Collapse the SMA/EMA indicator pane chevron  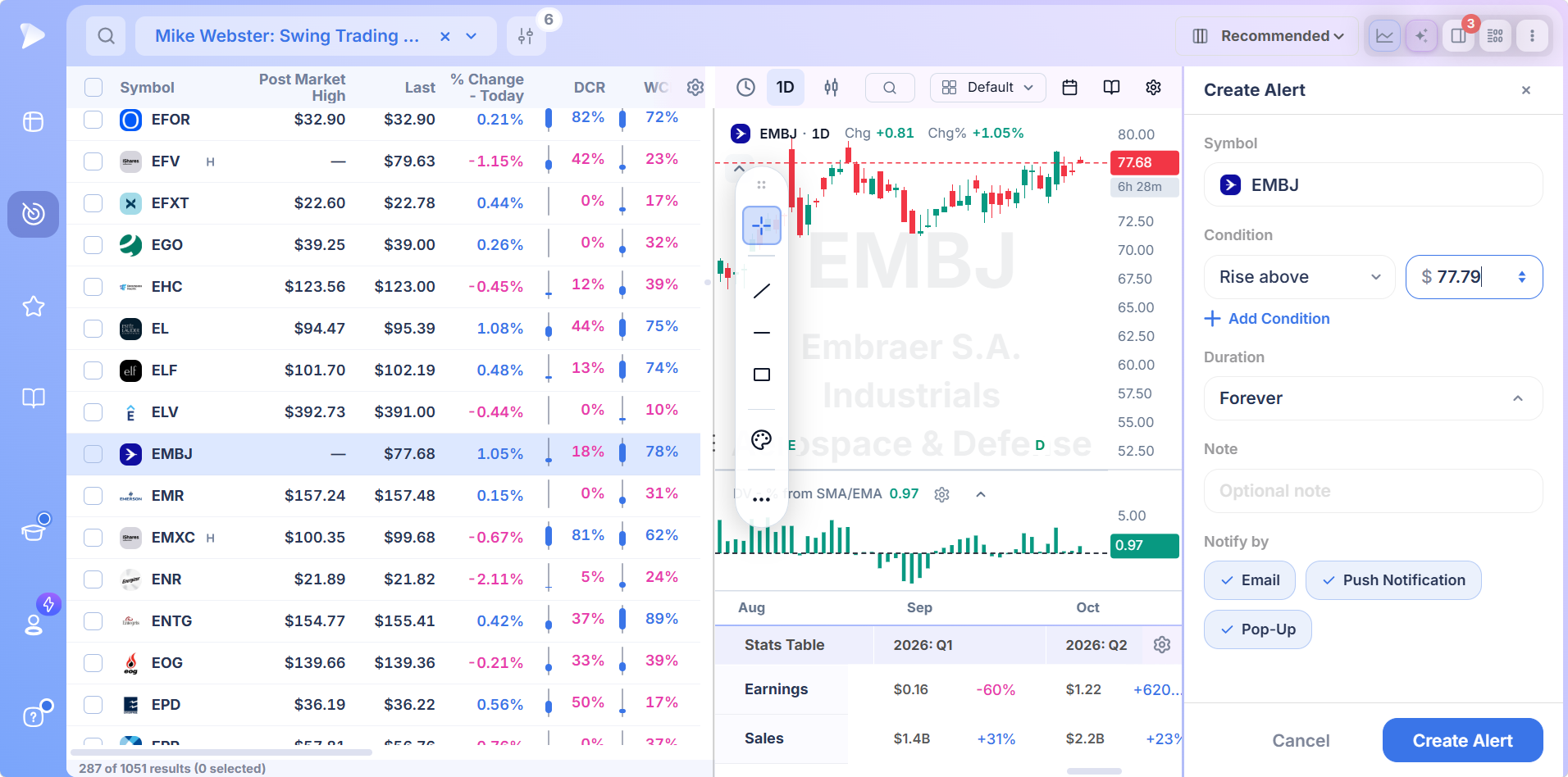click(981, 494)
